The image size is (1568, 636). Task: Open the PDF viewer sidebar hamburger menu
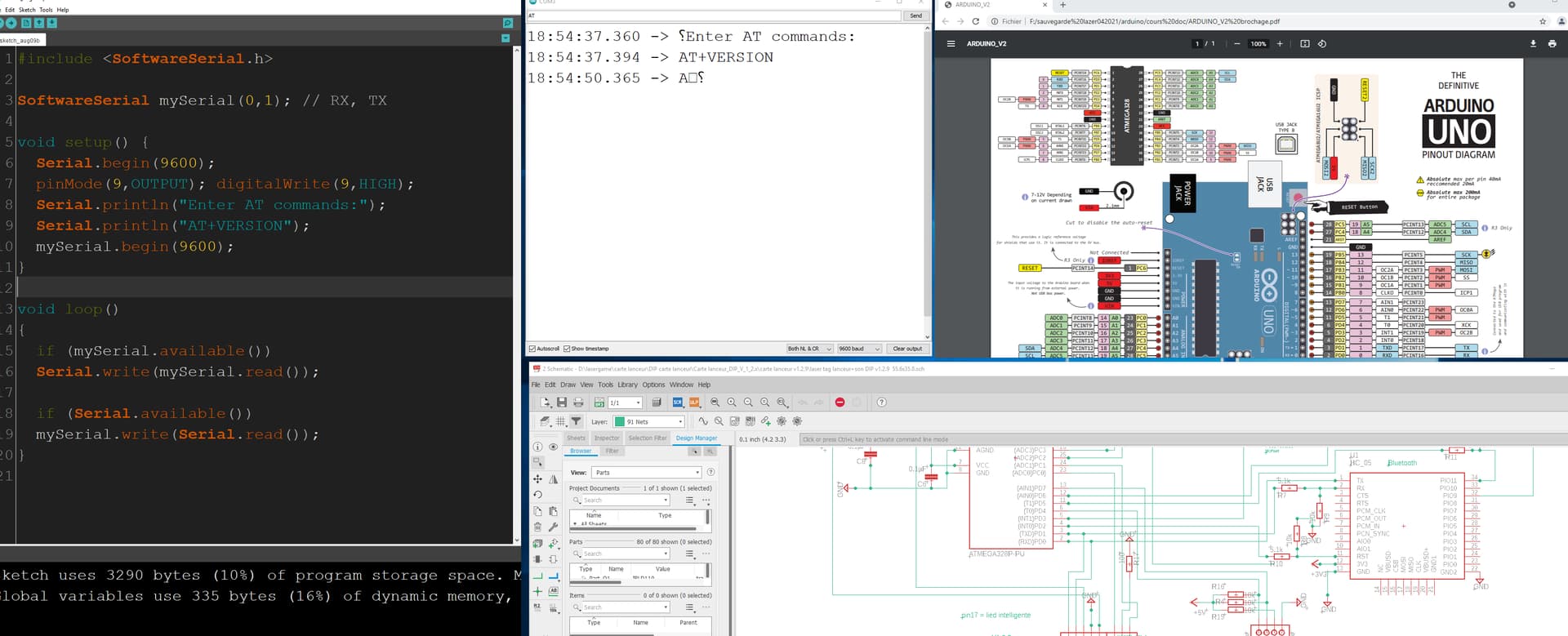pyautogui.click(x=951, y=44)
